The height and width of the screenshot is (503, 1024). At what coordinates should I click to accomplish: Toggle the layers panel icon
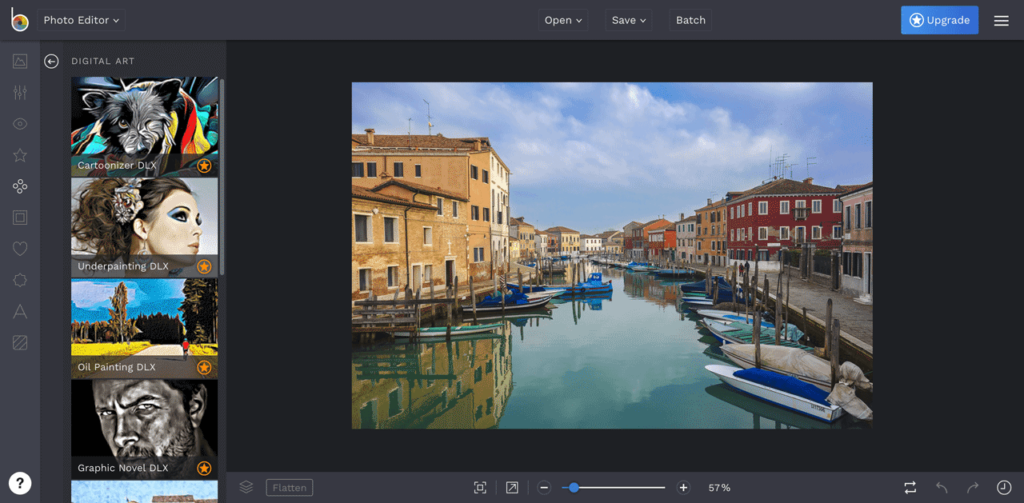click(246, 487)
